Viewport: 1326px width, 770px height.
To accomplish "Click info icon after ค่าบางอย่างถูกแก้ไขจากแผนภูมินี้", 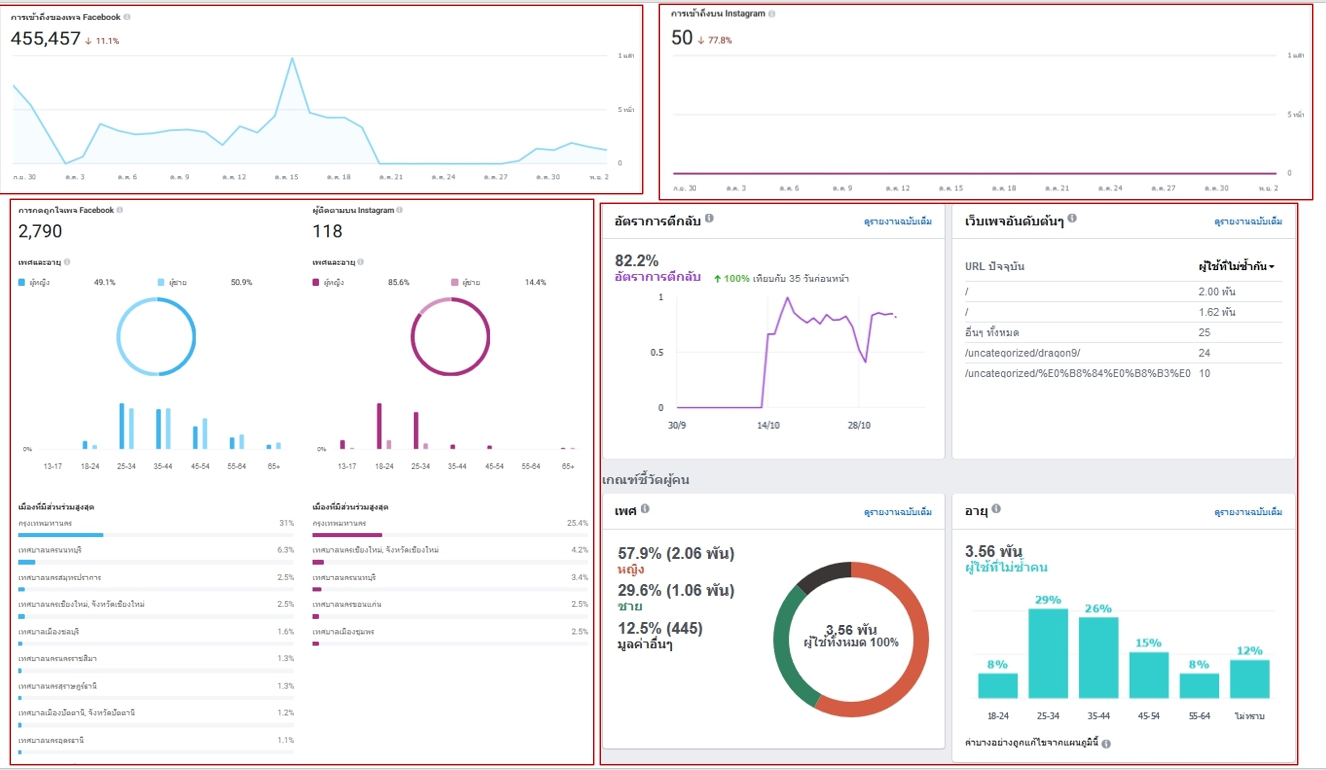I will point(1105,744).
